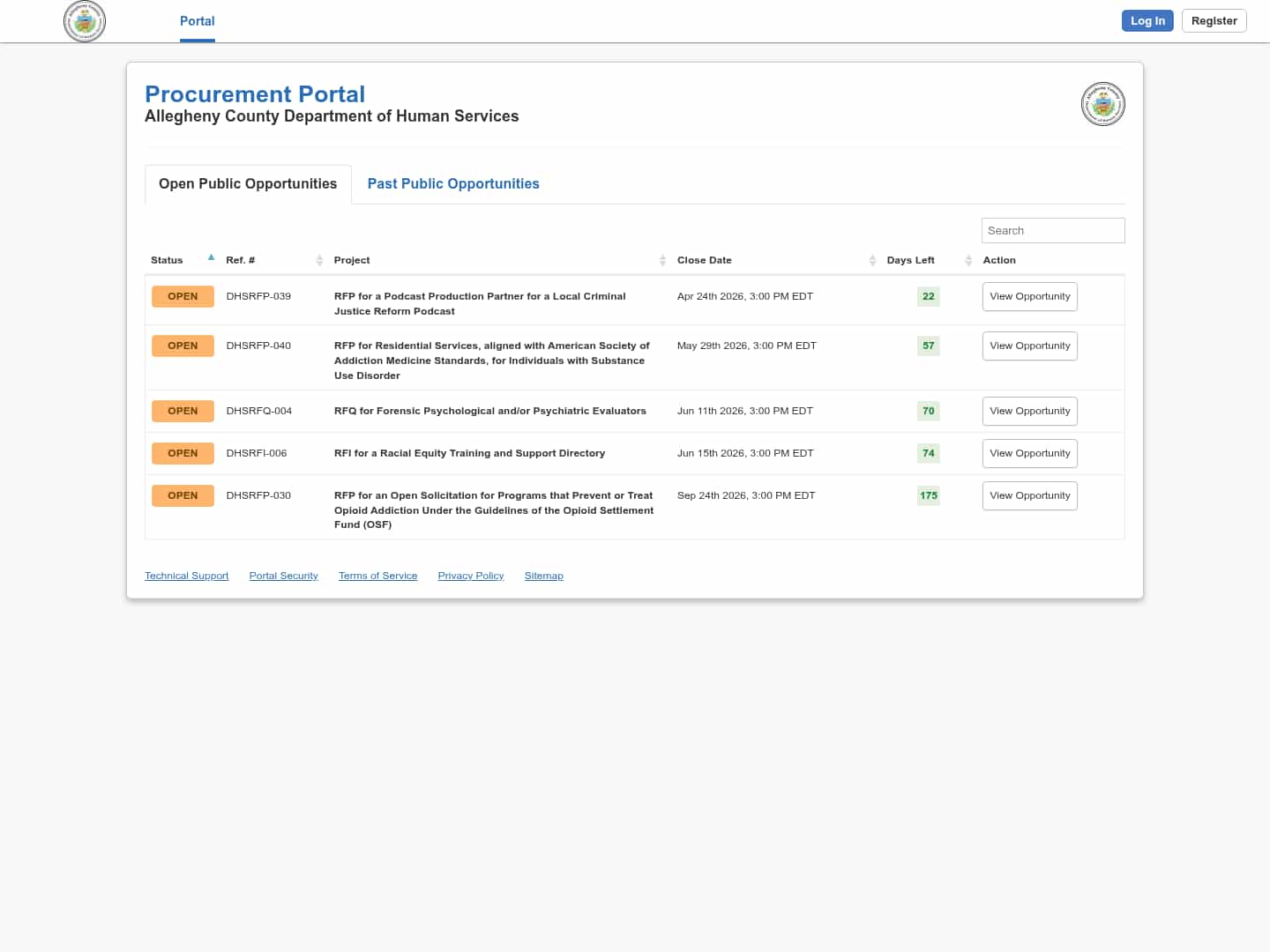This screenshot has width=1270, height=952.
Task: Sort by Close Date column arrows
Action: [872, 260]
